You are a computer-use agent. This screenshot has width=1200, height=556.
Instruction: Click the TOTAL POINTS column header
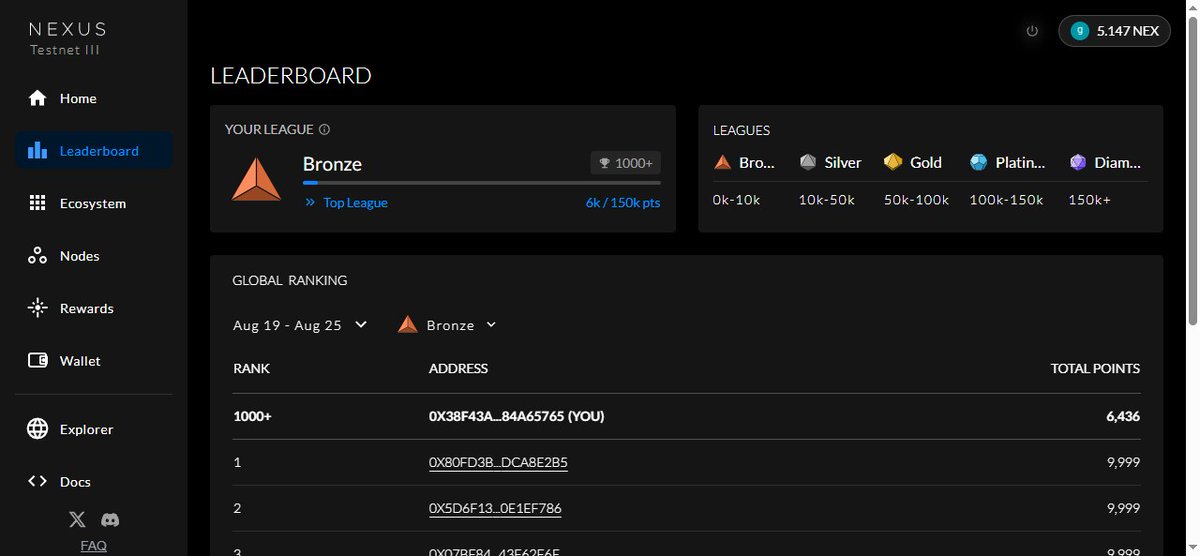point(1095,368)
